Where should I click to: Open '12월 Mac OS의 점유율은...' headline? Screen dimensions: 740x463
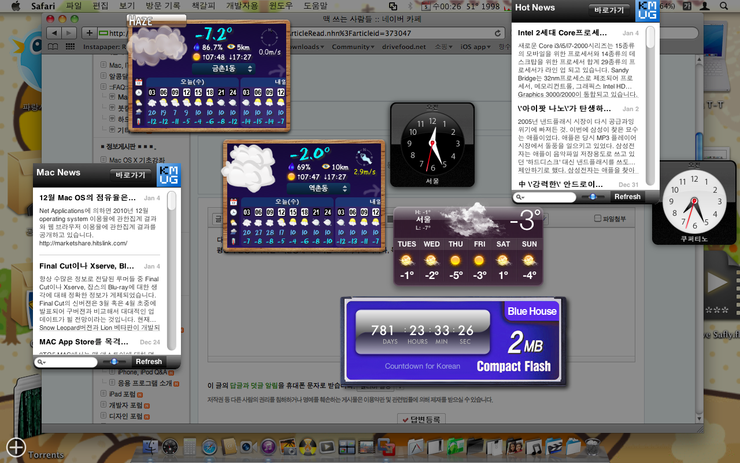point(87,197)
